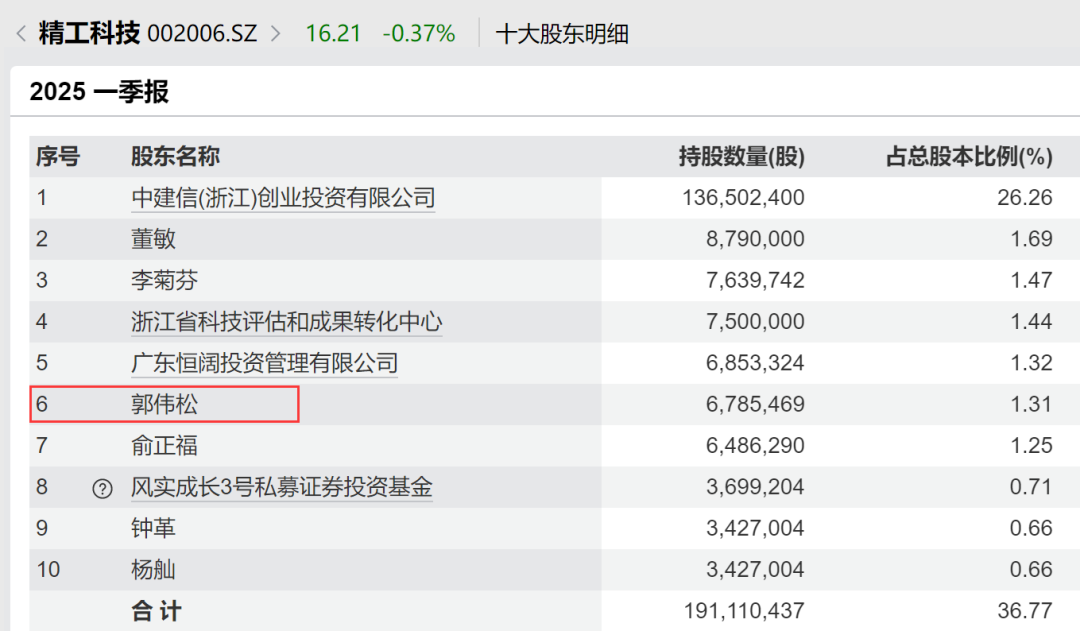Sort by the 股东名称 column header
Viewport: 1080px width, 631px height.
click(x=175, y=157)
